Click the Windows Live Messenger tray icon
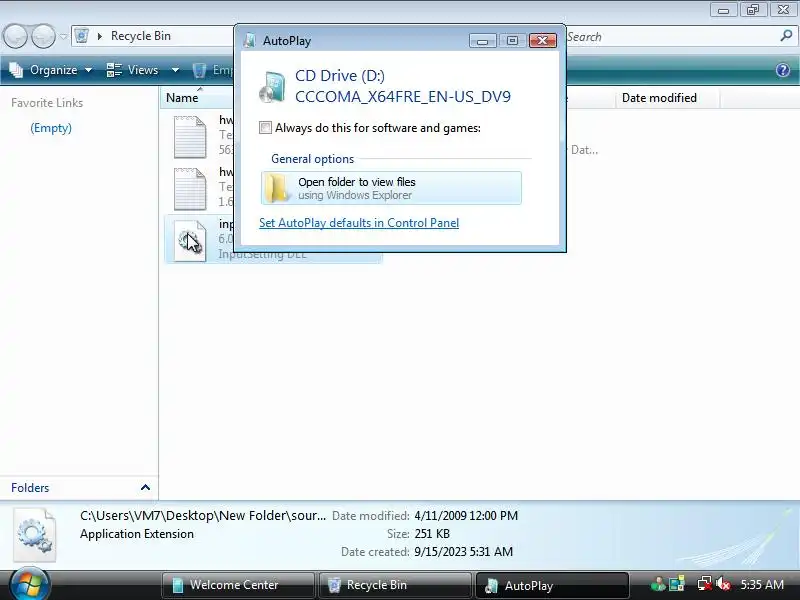 (658, 584)
